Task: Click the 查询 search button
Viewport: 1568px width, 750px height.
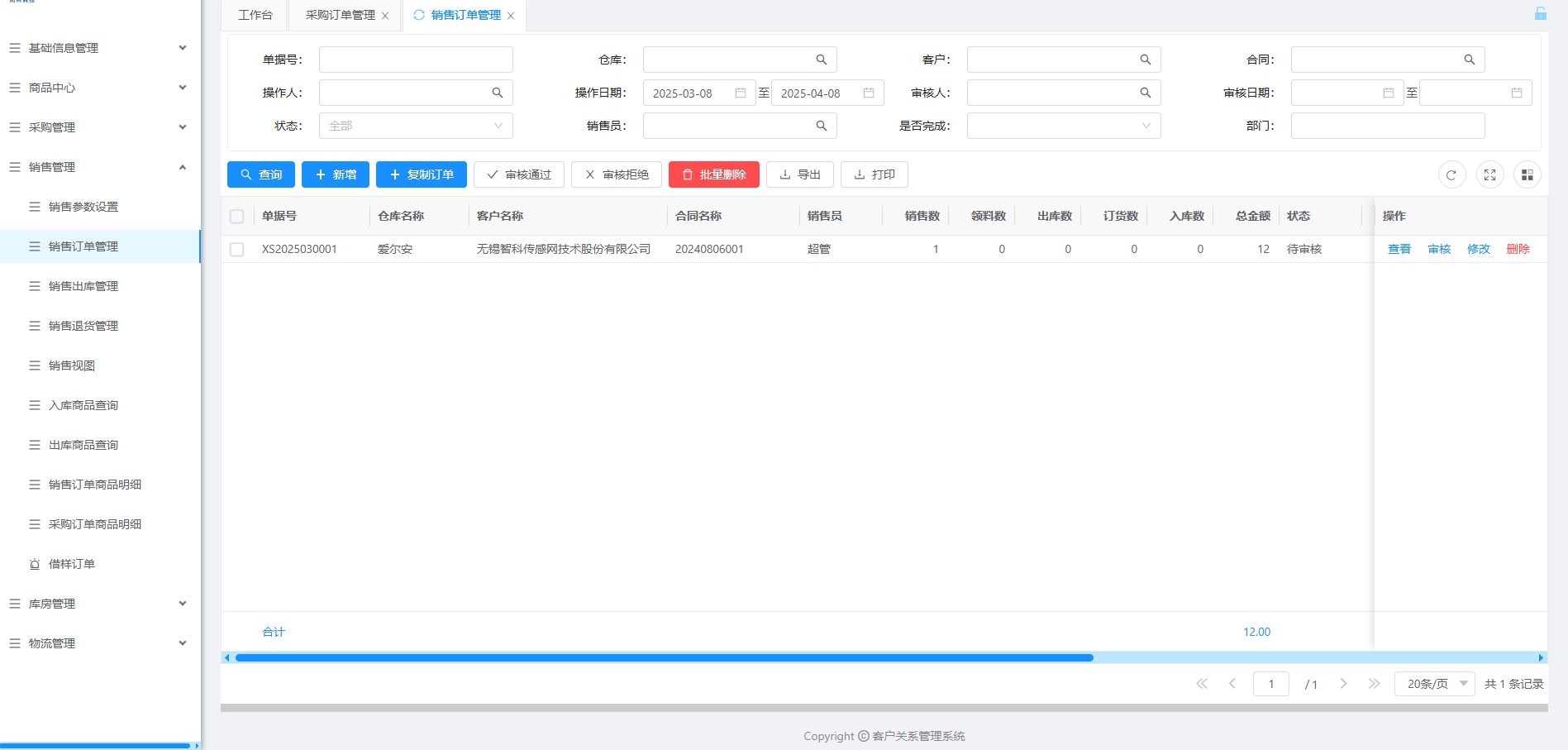Action: (261, 174)
